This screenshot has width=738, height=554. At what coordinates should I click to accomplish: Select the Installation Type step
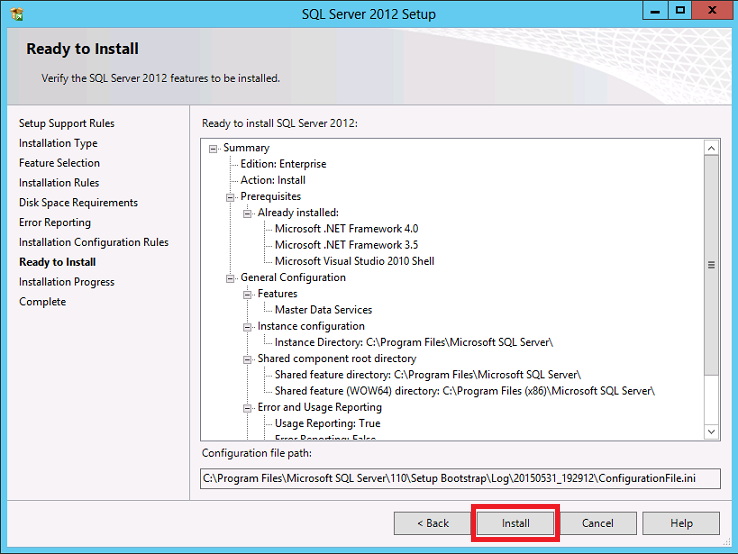(58, 143)
